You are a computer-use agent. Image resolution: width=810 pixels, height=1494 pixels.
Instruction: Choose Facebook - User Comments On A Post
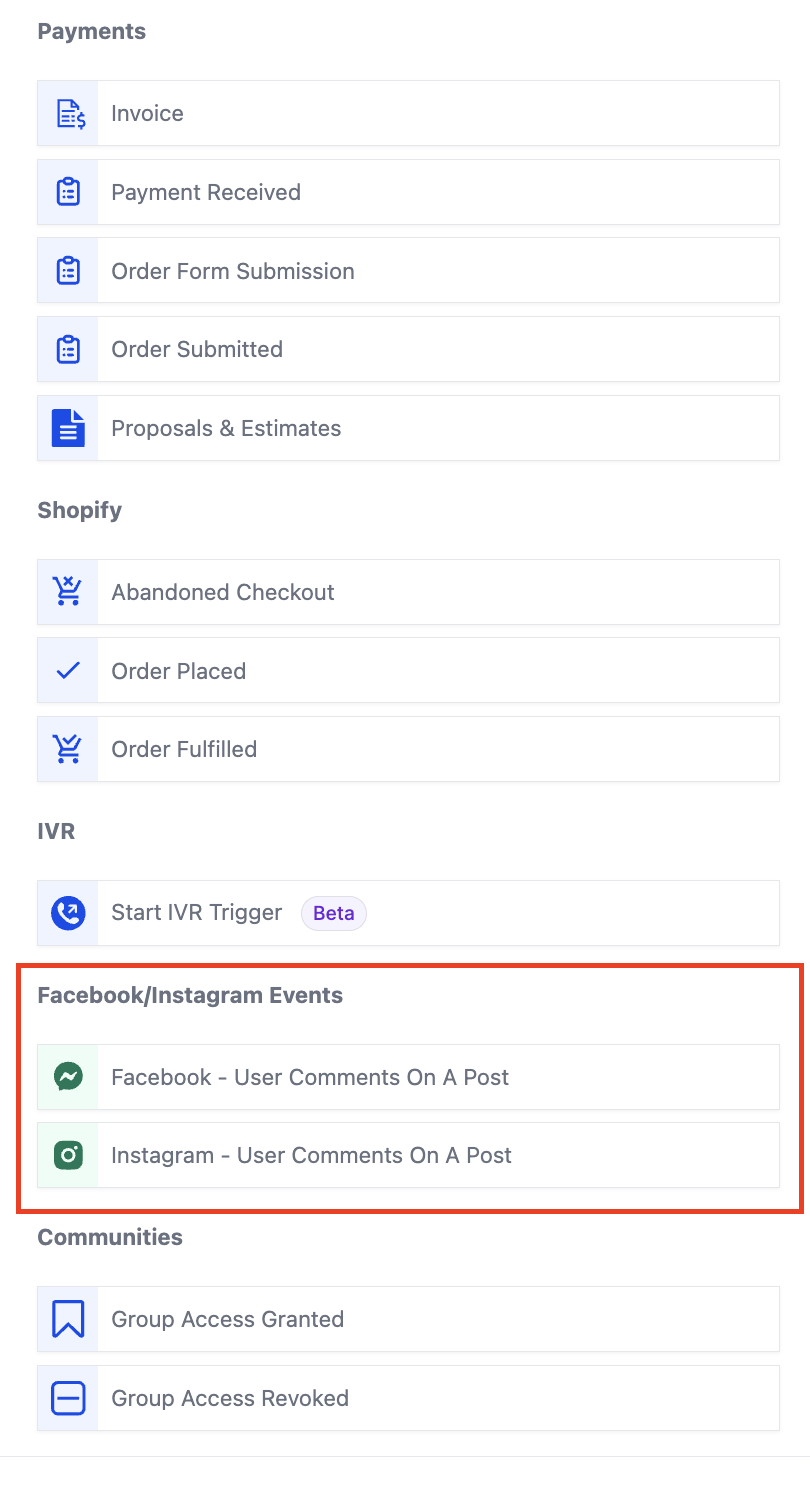pyautogui.click(x=408, y=1077)
